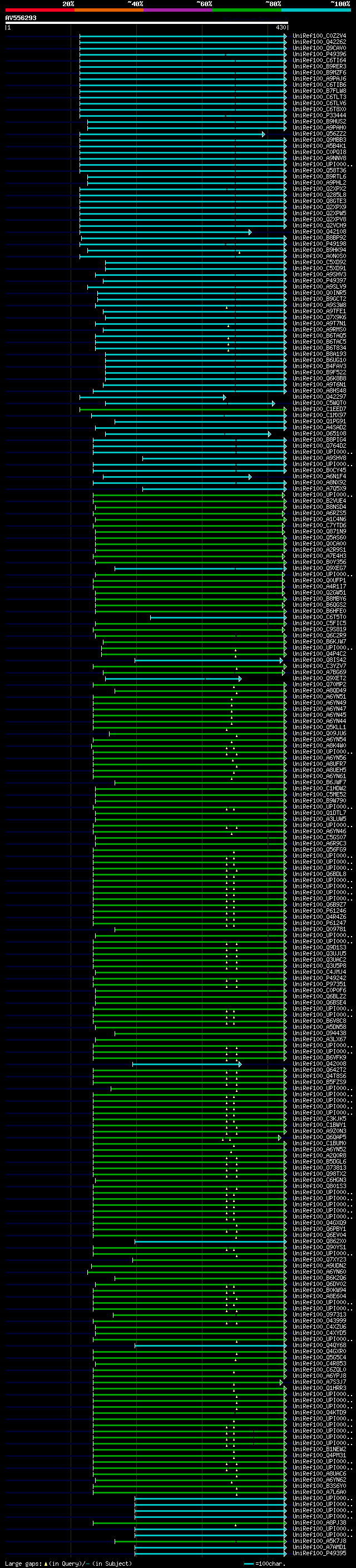Click the UniRef100_B9HUS2 label
Screen dimensions: 356x1568
319,121
